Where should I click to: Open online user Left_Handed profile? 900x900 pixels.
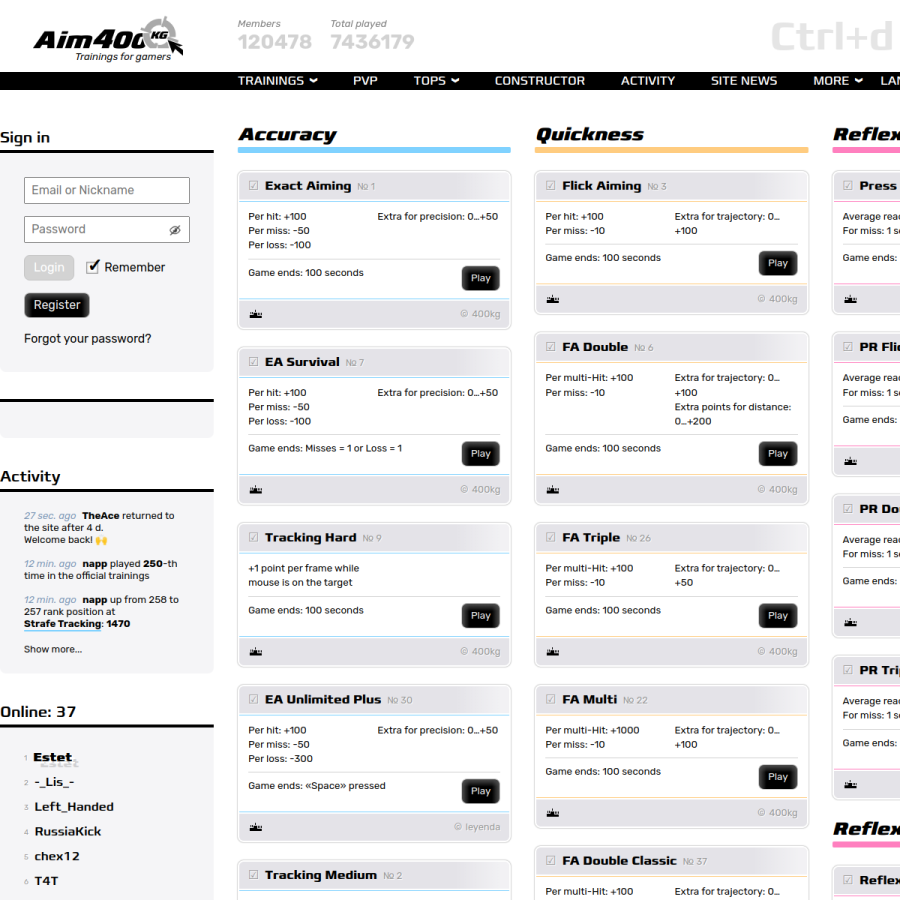pos(74,807)
